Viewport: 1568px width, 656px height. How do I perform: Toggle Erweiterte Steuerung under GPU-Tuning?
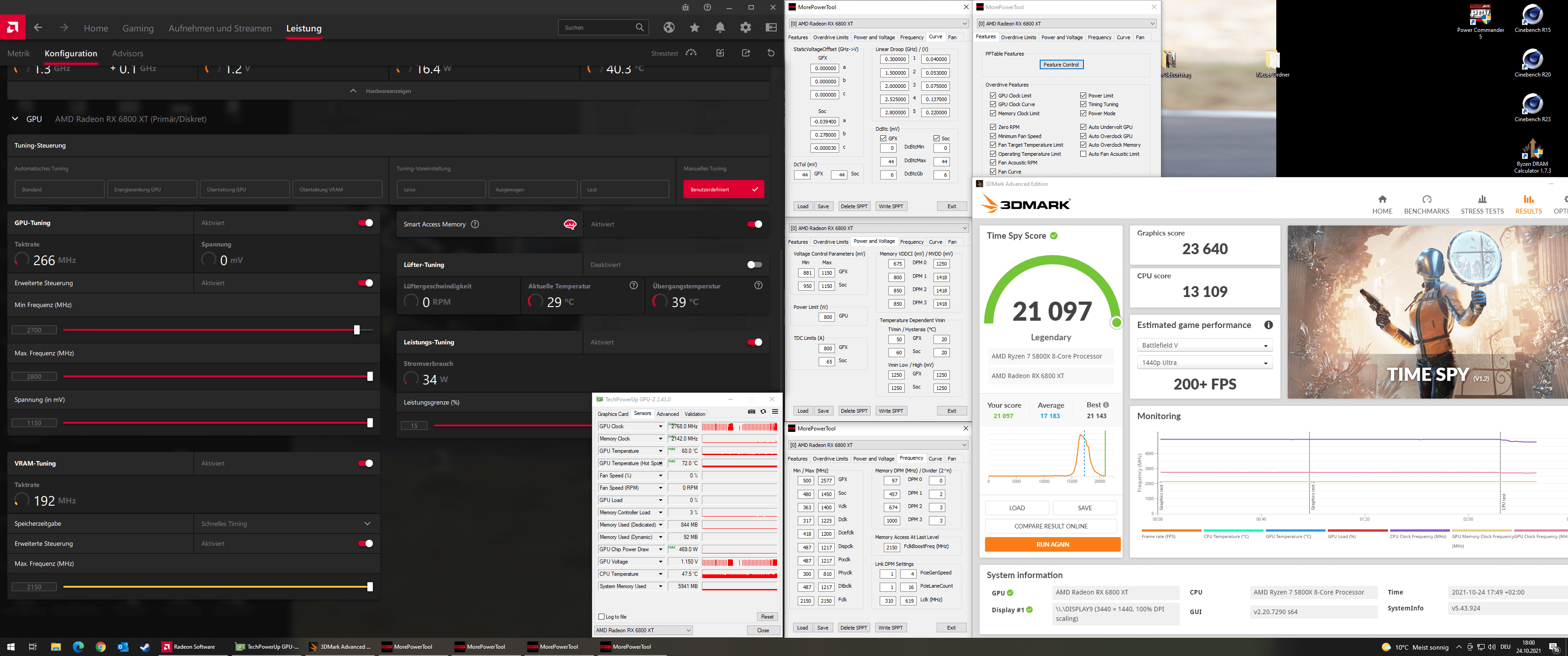[x=365, y=283]
